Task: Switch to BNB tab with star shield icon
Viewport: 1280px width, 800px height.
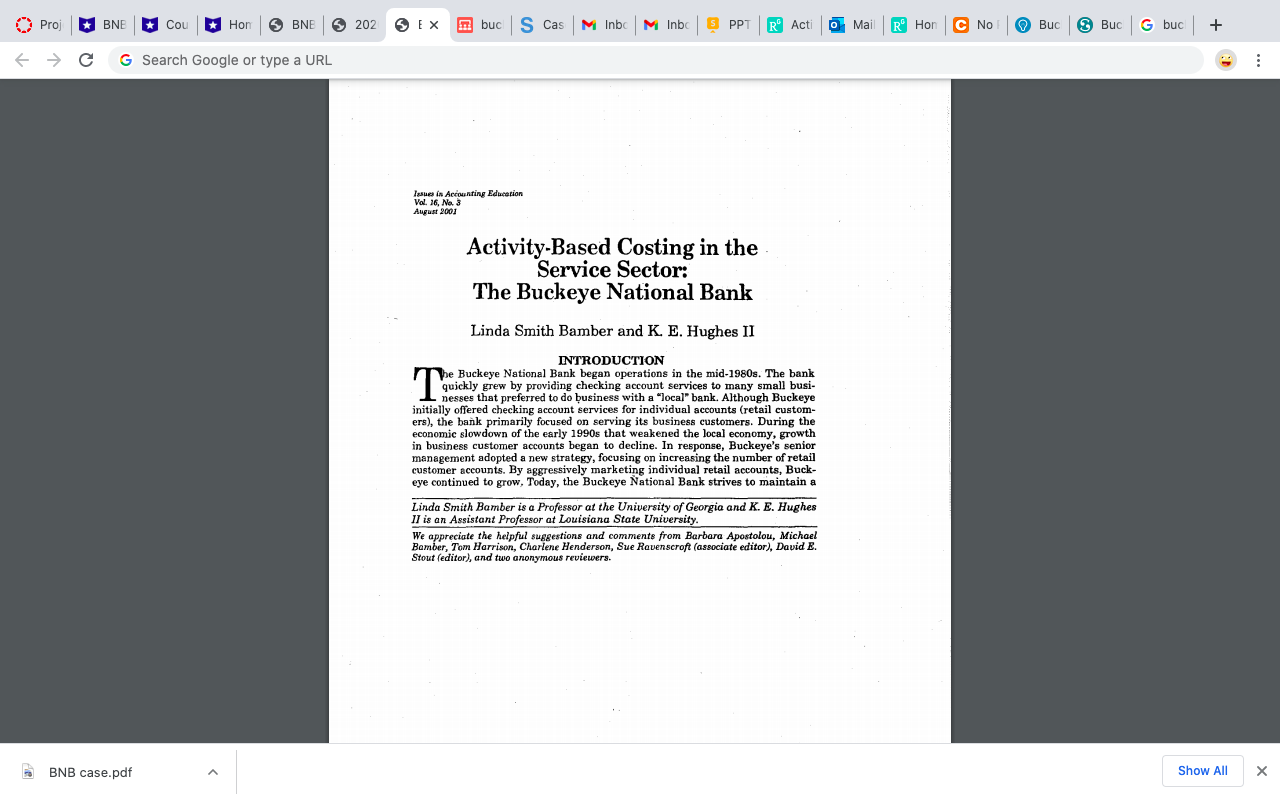Action: [102, 25]
